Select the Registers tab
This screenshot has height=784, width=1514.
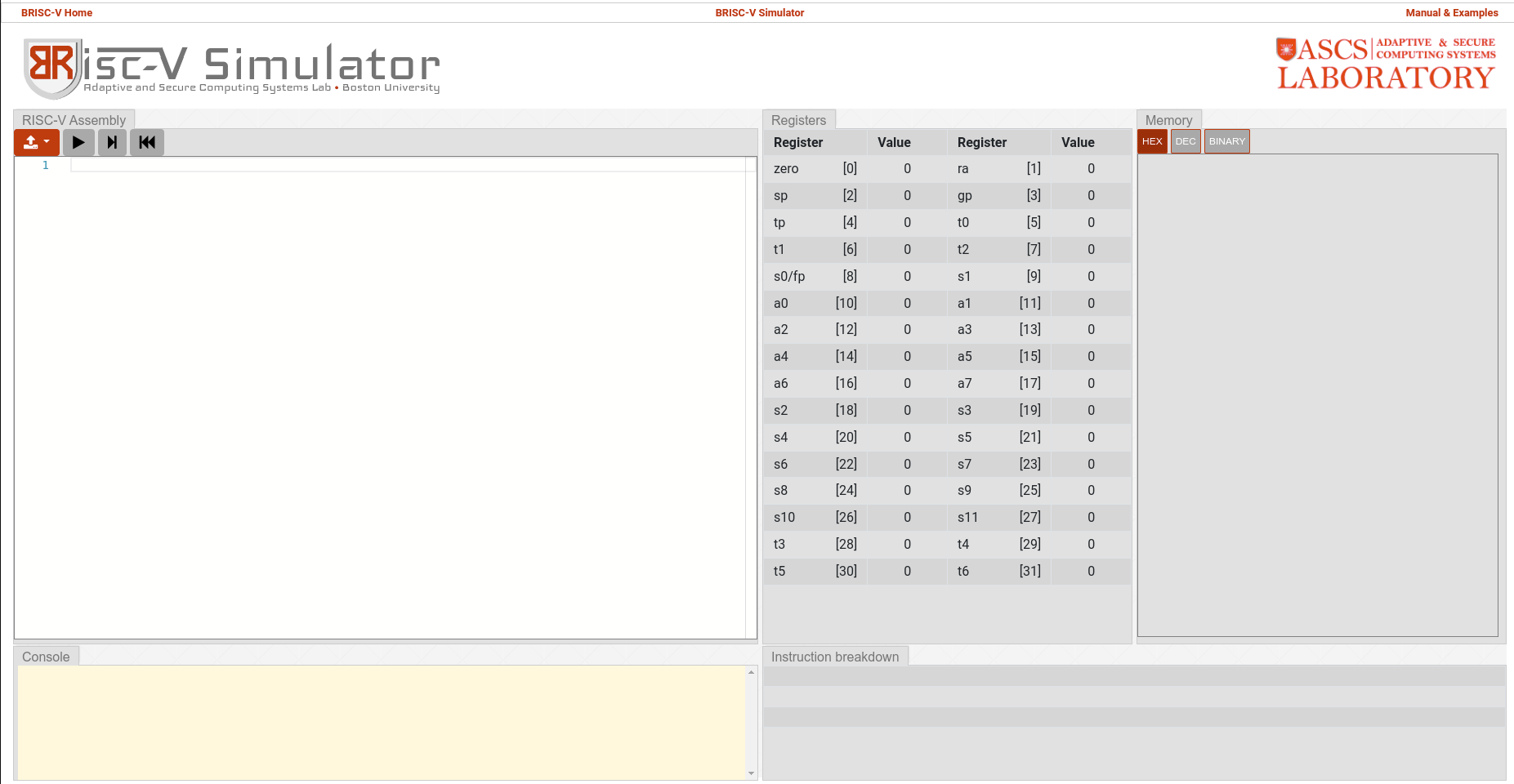pos(798,120)
